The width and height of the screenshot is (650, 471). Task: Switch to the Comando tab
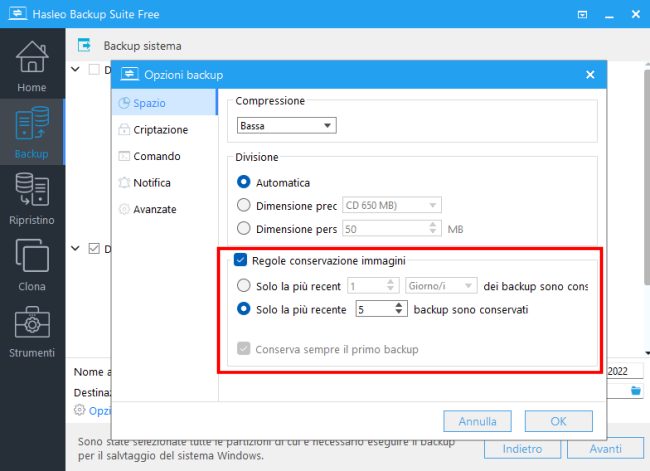tap(165, 156)
